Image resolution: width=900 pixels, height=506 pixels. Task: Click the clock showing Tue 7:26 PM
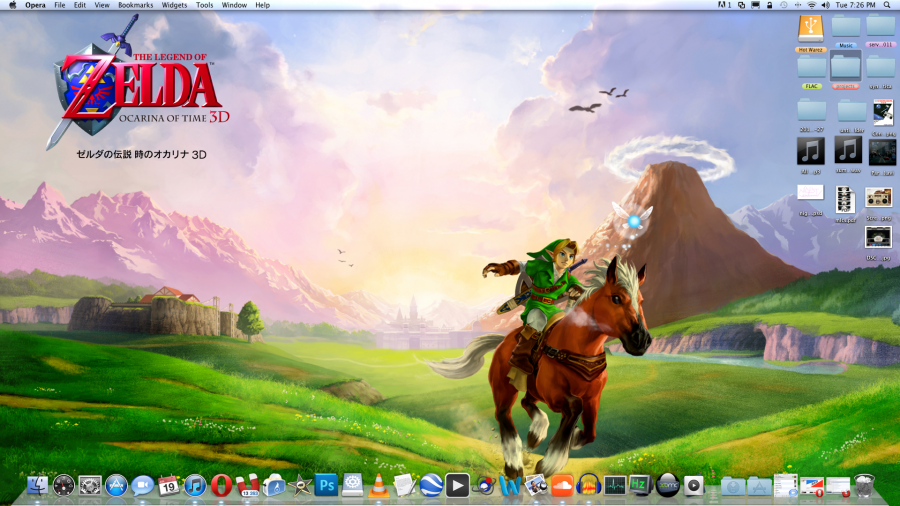pos(855,5)
